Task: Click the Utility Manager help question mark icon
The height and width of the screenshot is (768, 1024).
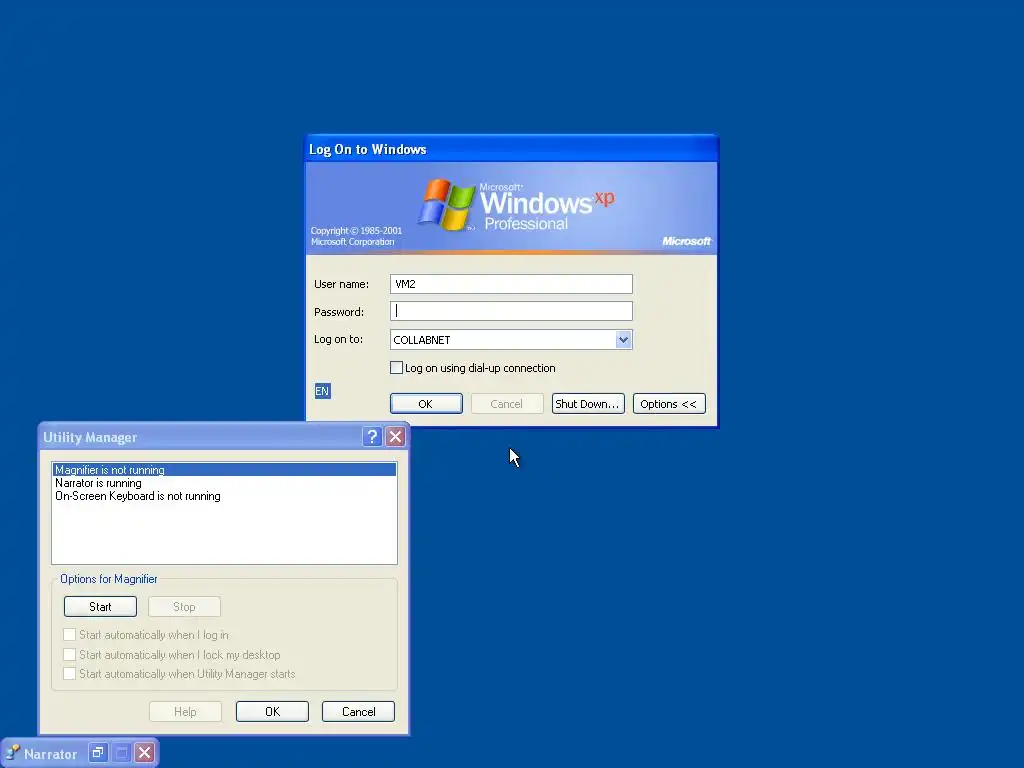Action: coord(372,437)
